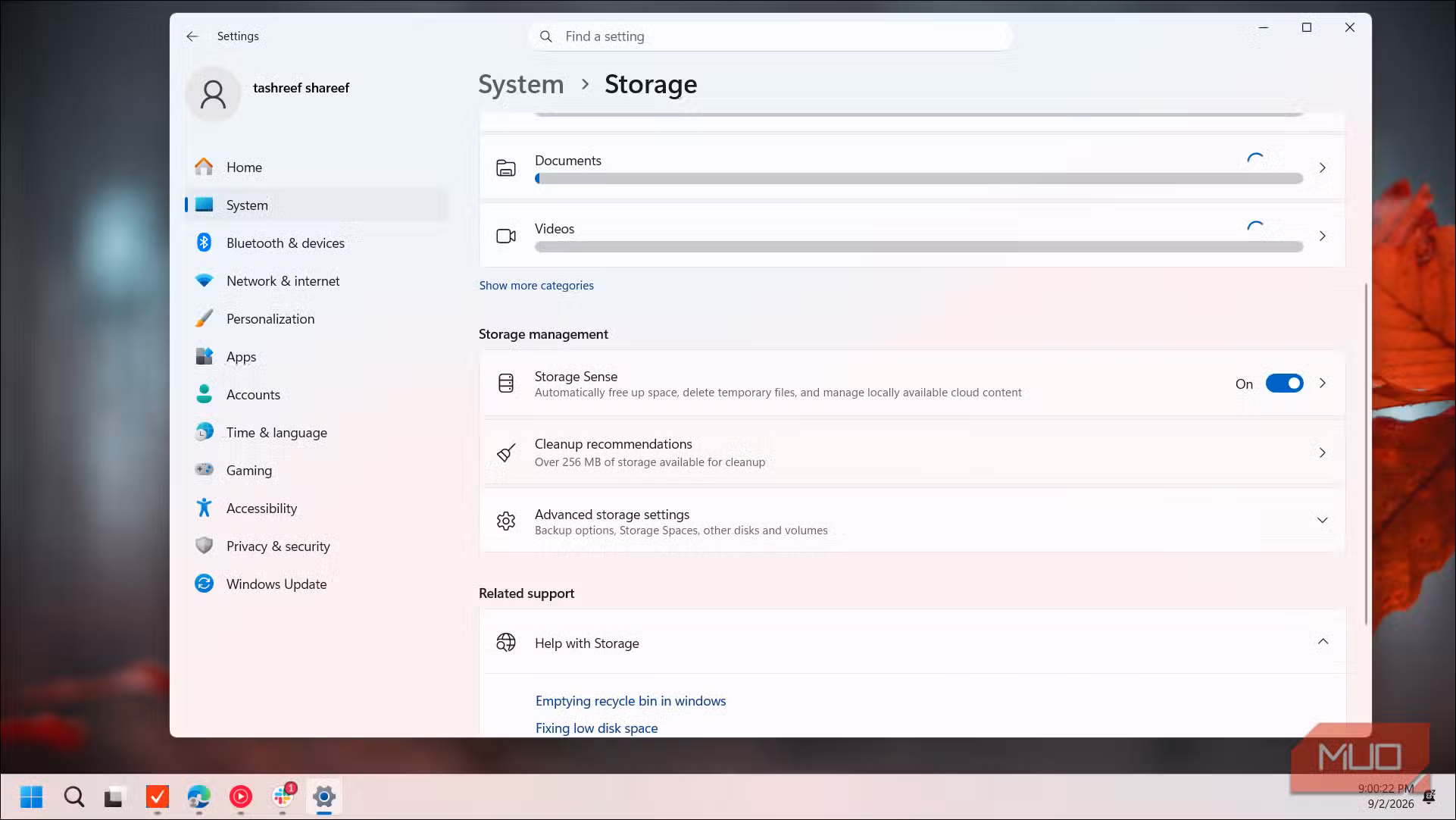This screenshot has width=1456, height=820.
Task: Go to Home in sidebar
Action: click(316, 167)
